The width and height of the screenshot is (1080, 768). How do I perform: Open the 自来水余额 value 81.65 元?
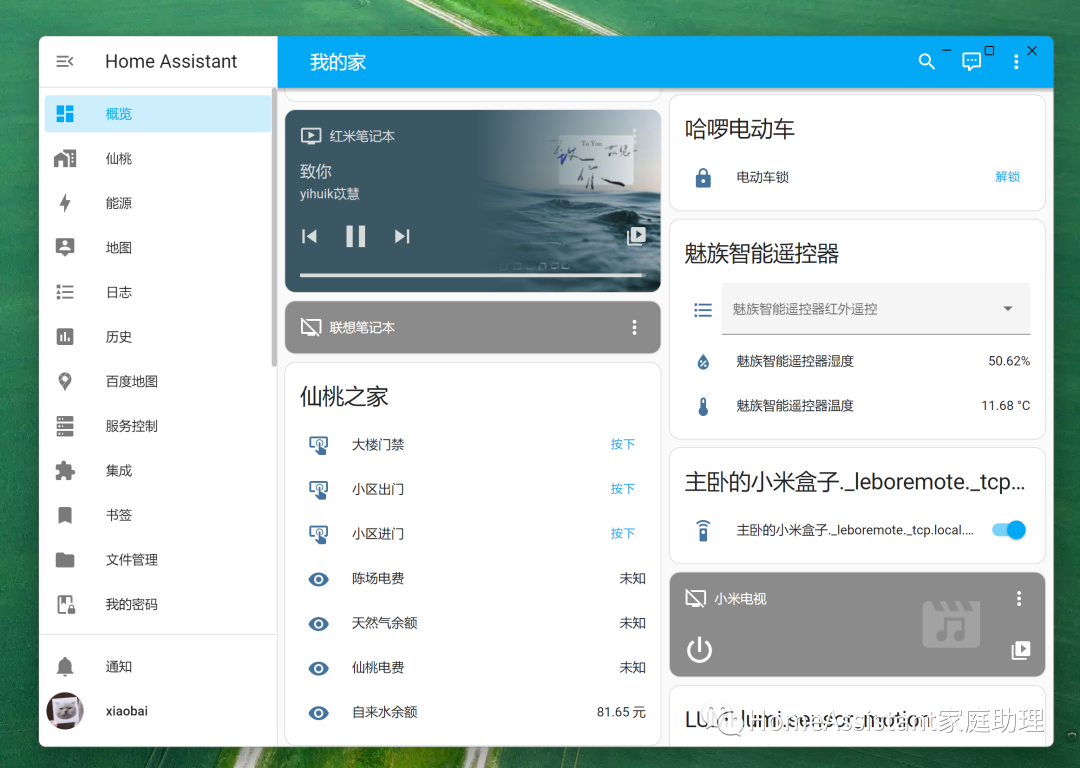621,712
